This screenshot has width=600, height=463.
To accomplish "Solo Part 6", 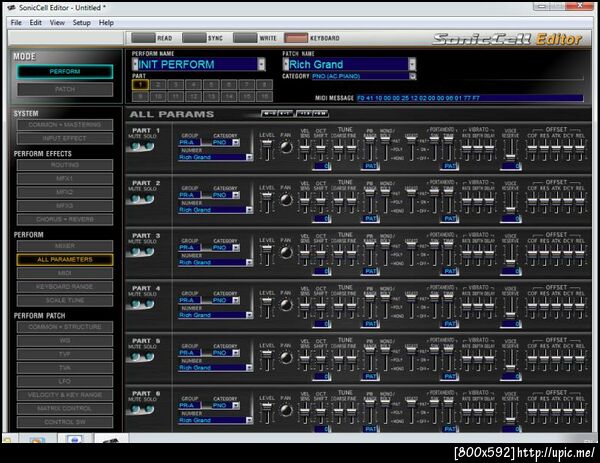I will (149, 409).
